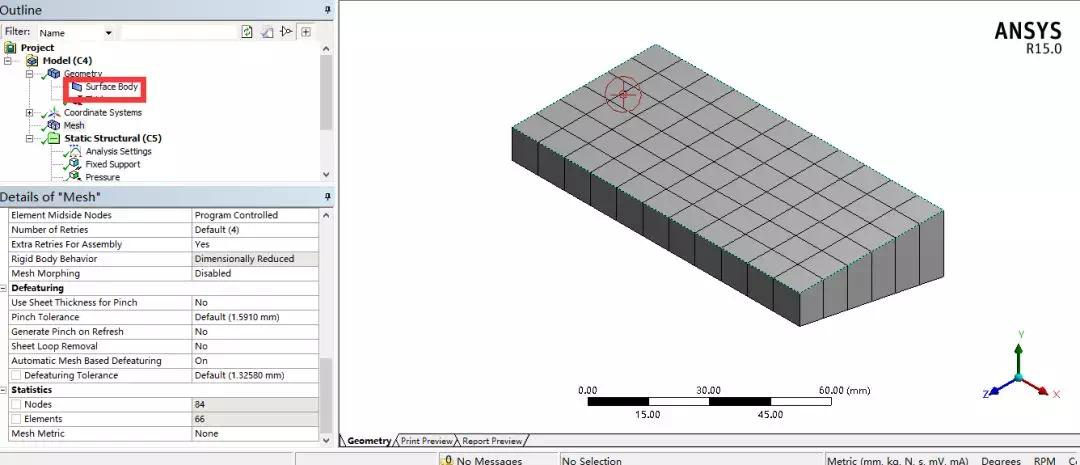
Task: Enable the Defeaturing Tolerance checkbox
Action: (16, 375)
